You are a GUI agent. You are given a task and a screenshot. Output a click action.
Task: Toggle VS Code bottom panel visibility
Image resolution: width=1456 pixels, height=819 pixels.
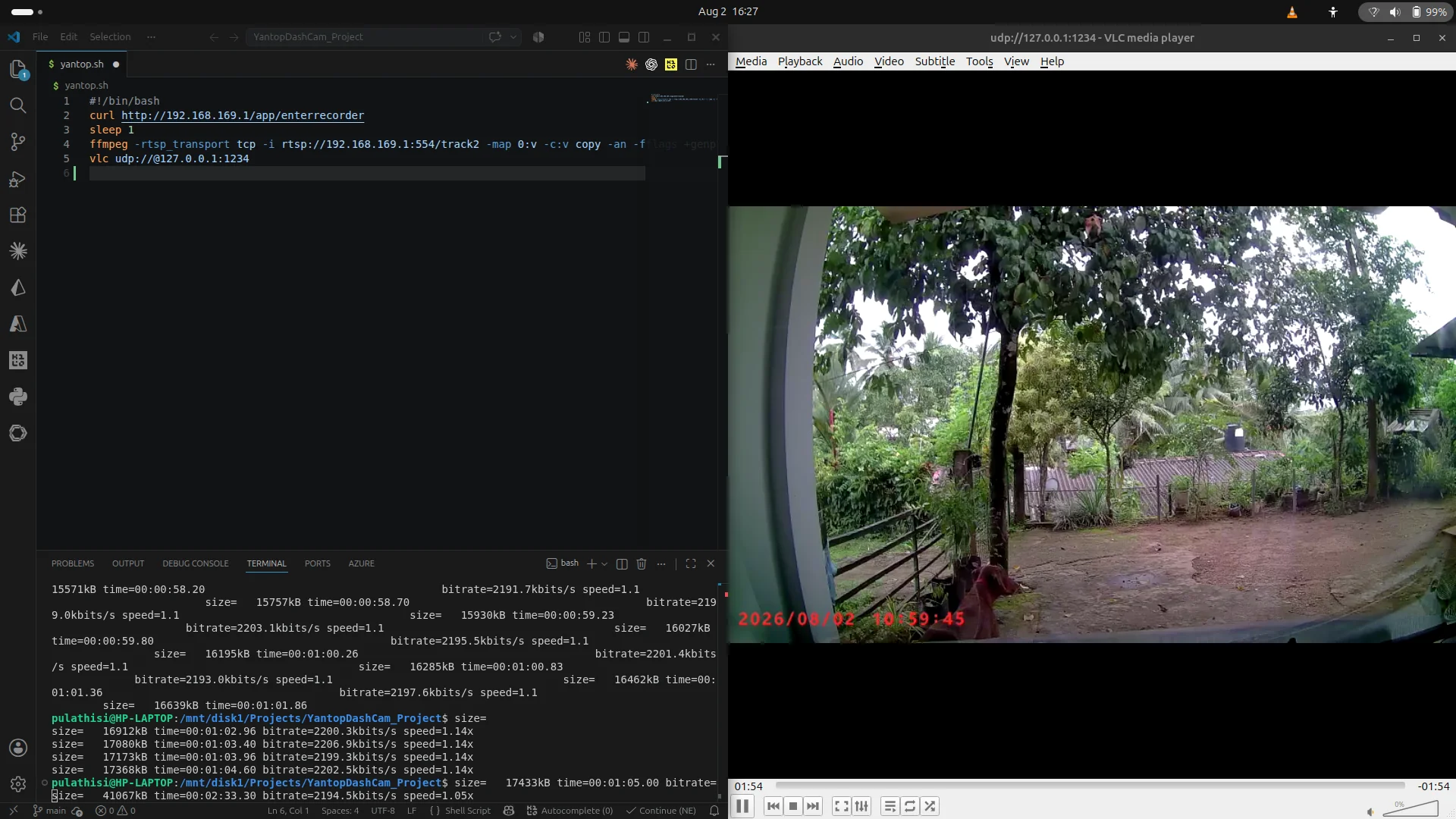point(624,37)
